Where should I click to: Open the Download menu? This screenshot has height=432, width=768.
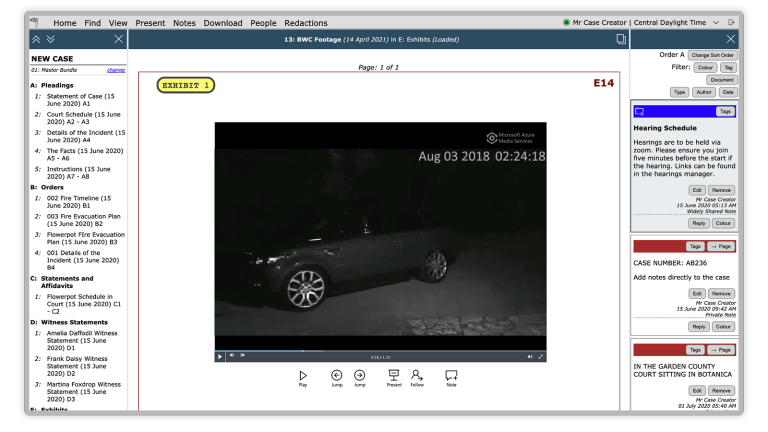click(x=222, y=22)
